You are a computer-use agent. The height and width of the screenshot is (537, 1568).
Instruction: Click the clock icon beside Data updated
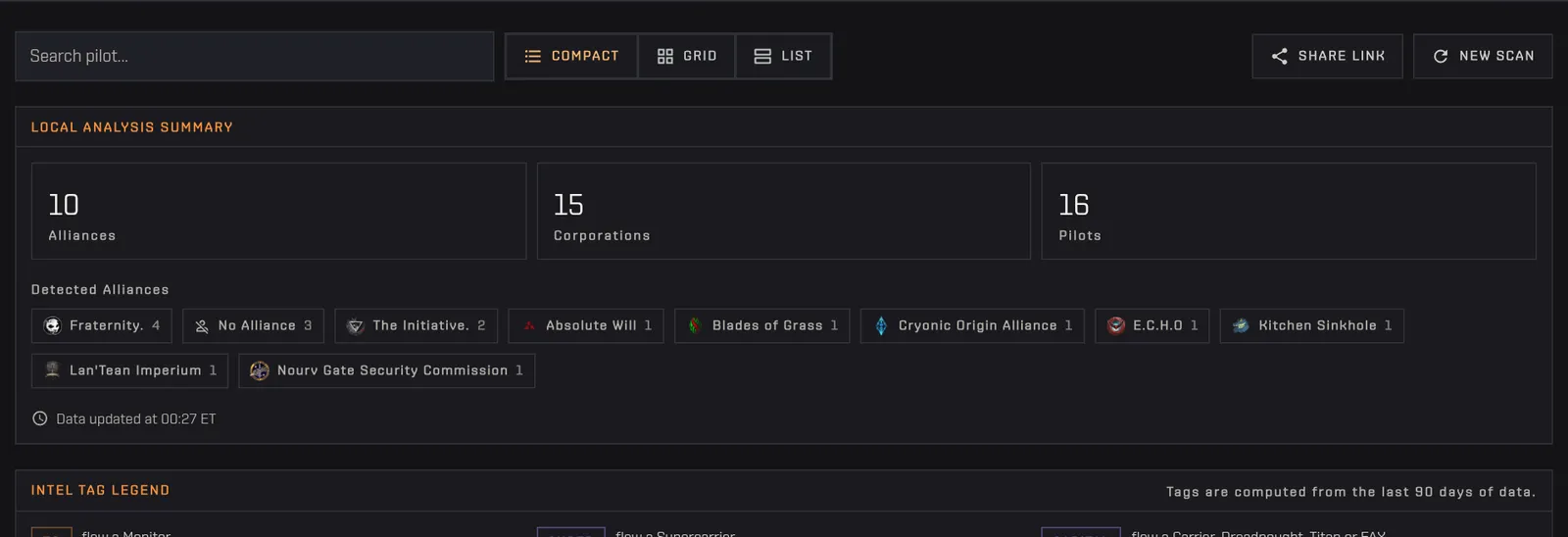pyautogui.click(x=40, y=418)
